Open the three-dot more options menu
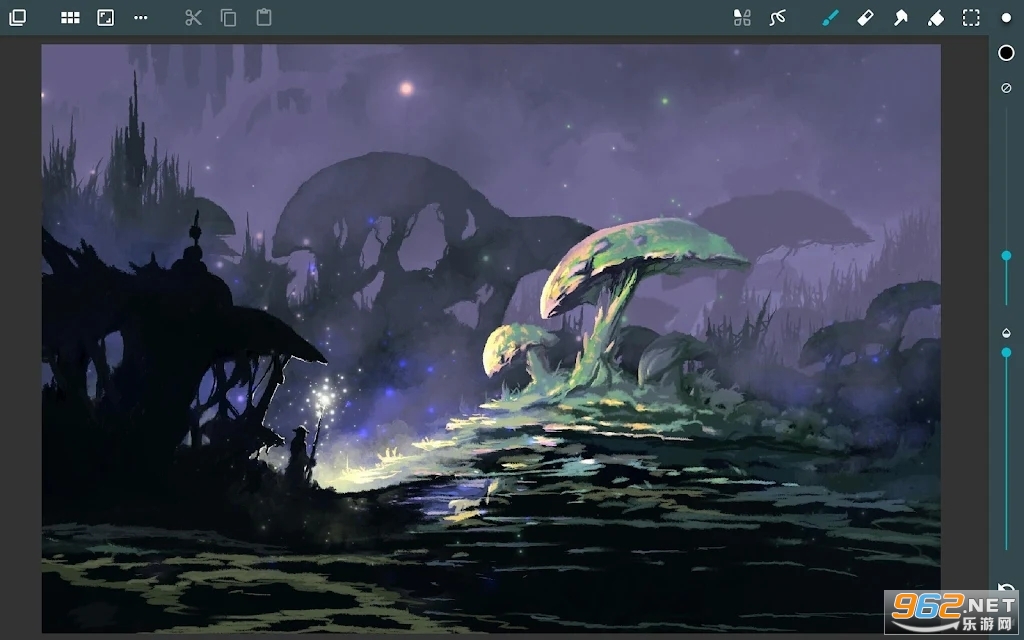This screenshot has height=640, width=1024. pyautogui.click(x=140, y=18)
